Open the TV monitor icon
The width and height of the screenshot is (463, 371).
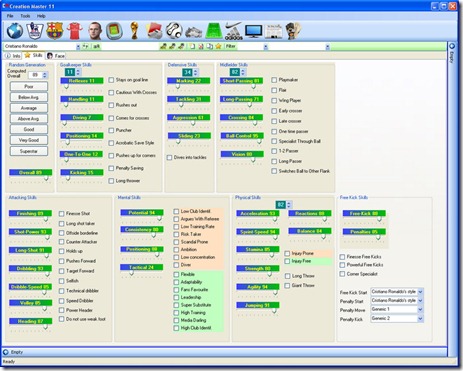pos(253,31)
